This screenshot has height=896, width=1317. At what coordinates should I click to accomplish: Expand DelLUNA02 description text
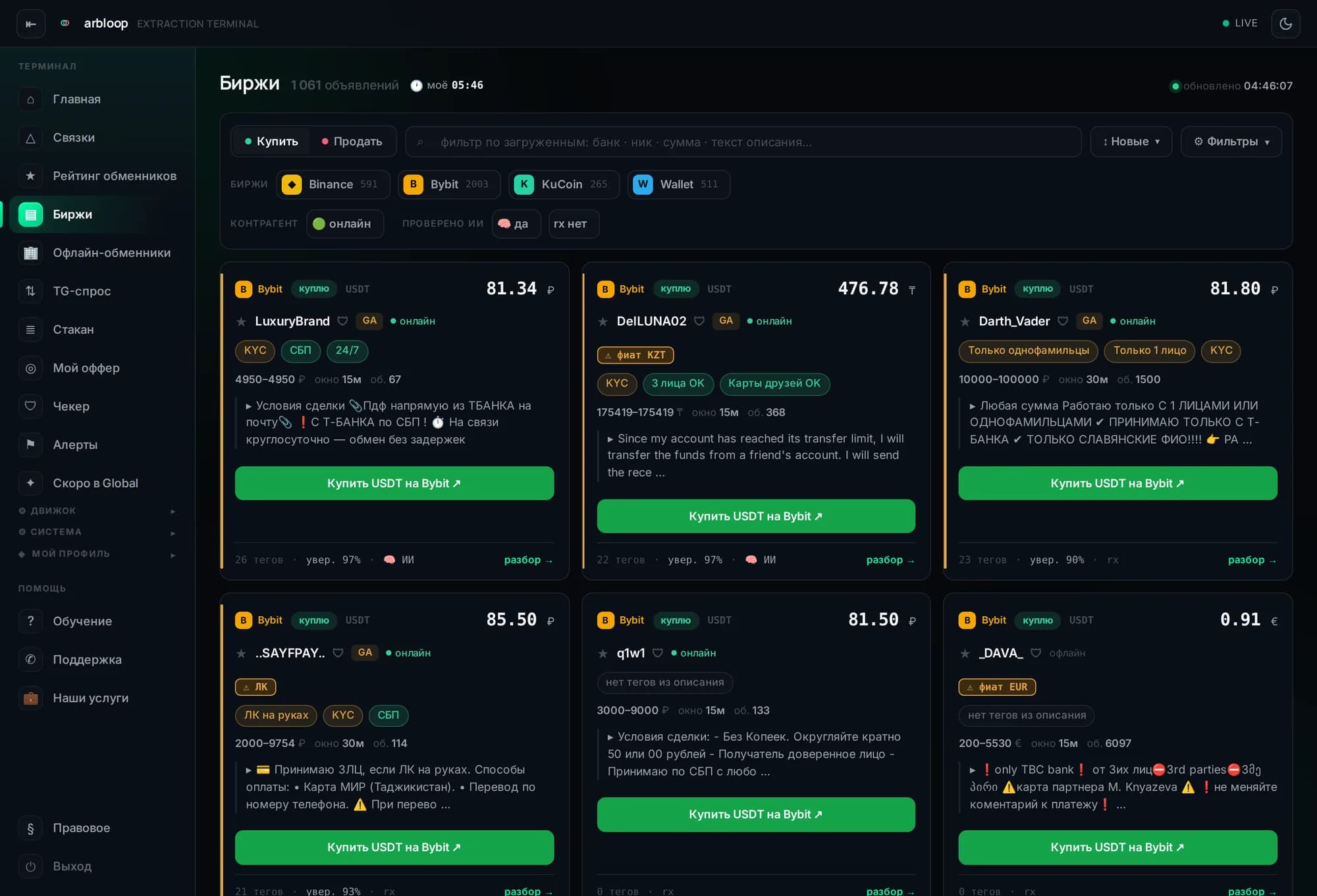(x=756, y=456)
